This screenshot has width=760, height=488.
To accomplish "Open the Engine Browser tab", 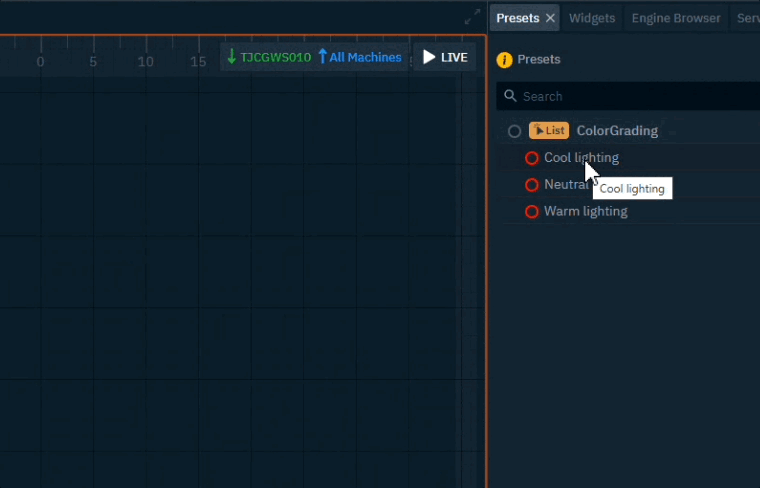I will pyautogui.click(x=676, y=18).
